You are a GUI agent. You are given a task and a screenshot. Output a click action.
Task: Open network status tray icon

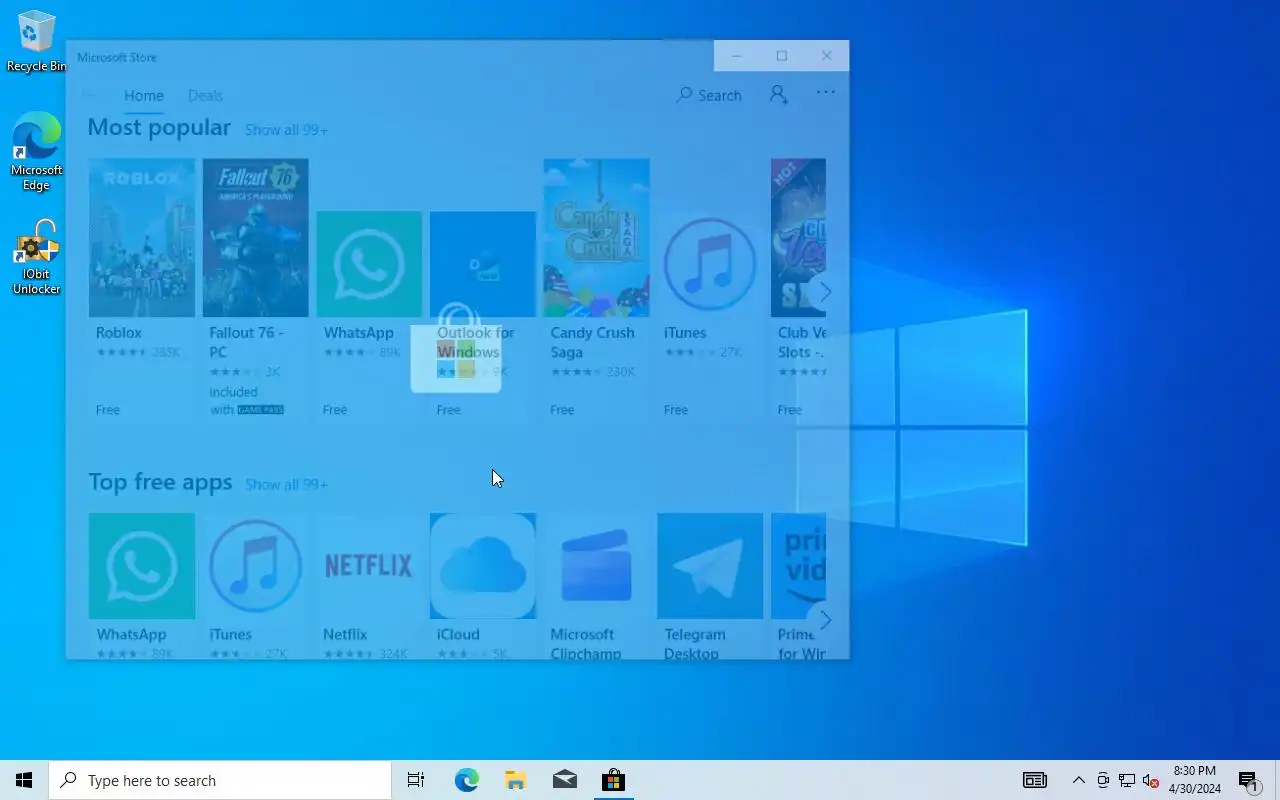[1127, 780]
